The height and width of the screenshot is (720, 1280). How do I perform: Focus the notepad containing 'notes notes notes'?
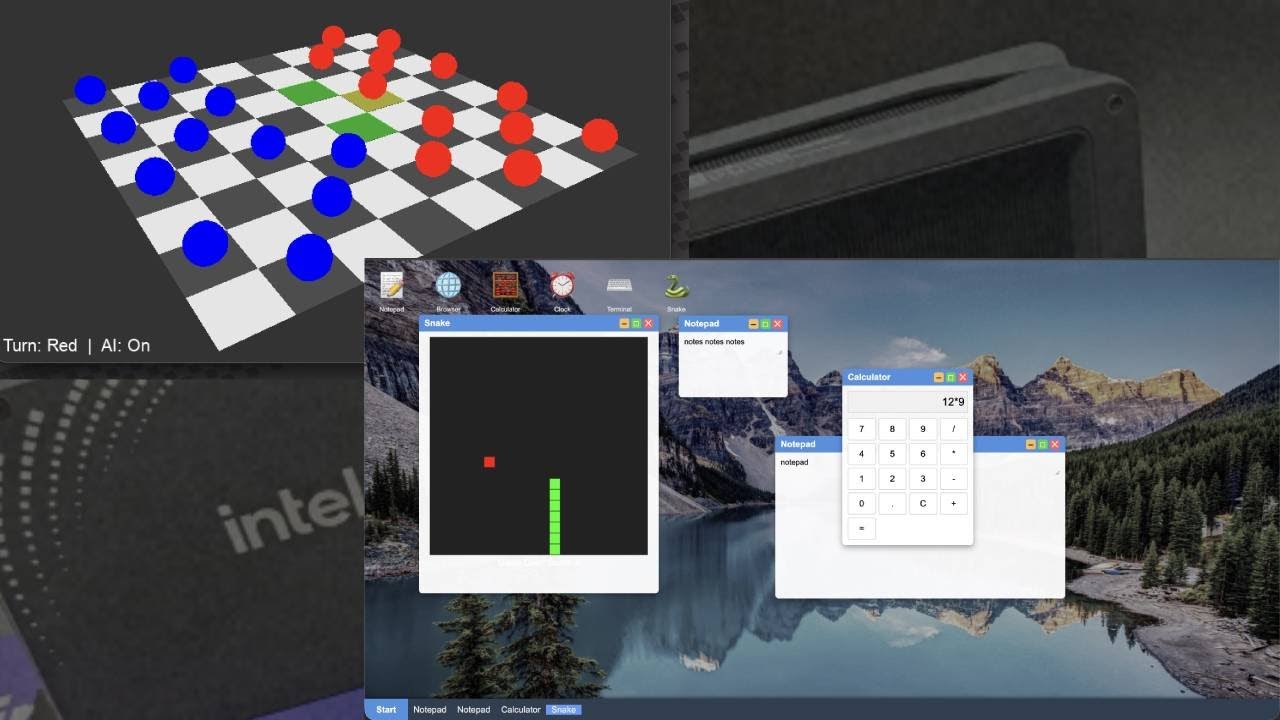click(732, 363)
